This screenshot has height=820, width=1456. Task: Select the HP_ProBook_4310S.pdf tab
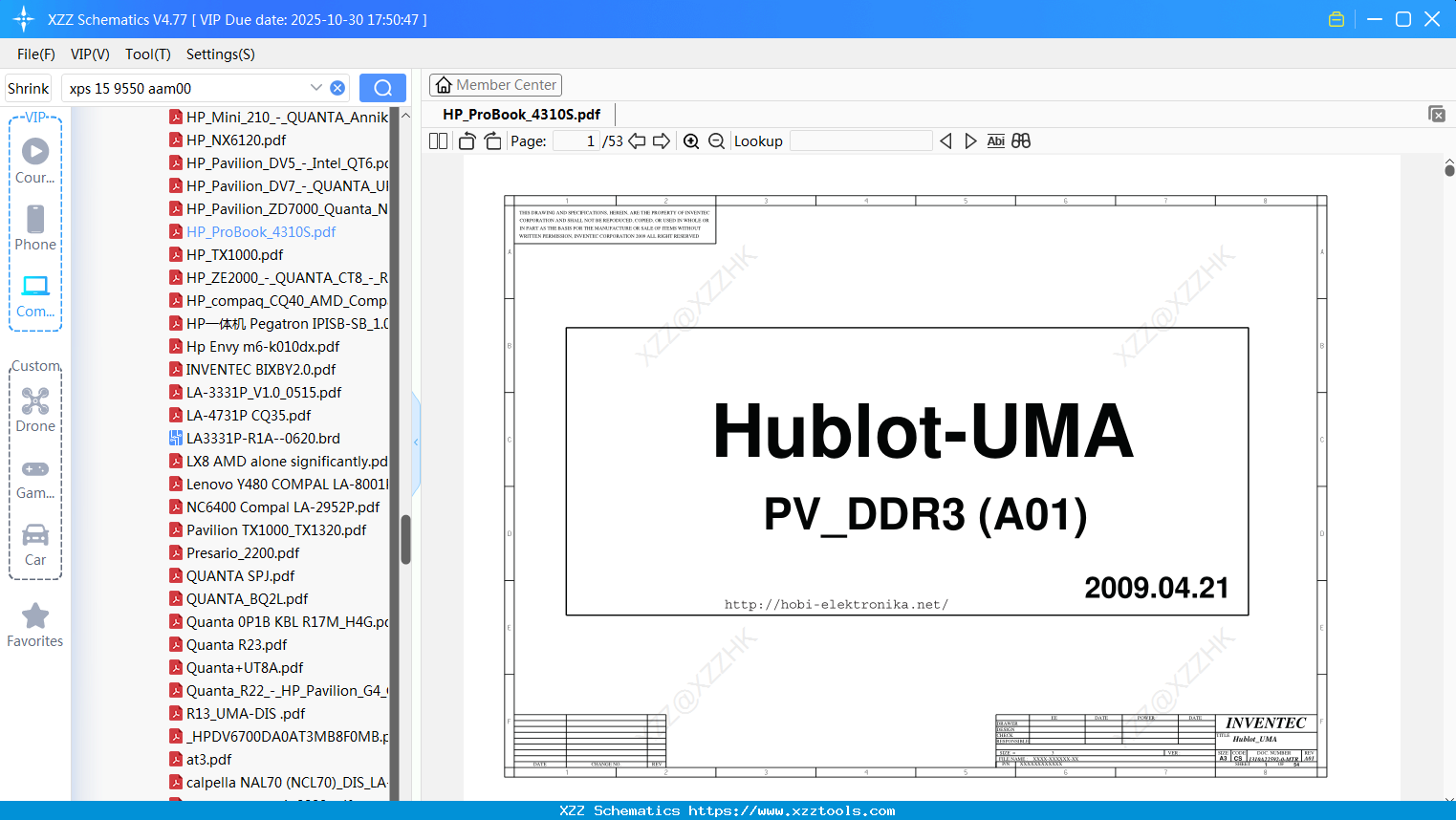tap(521, 114)
